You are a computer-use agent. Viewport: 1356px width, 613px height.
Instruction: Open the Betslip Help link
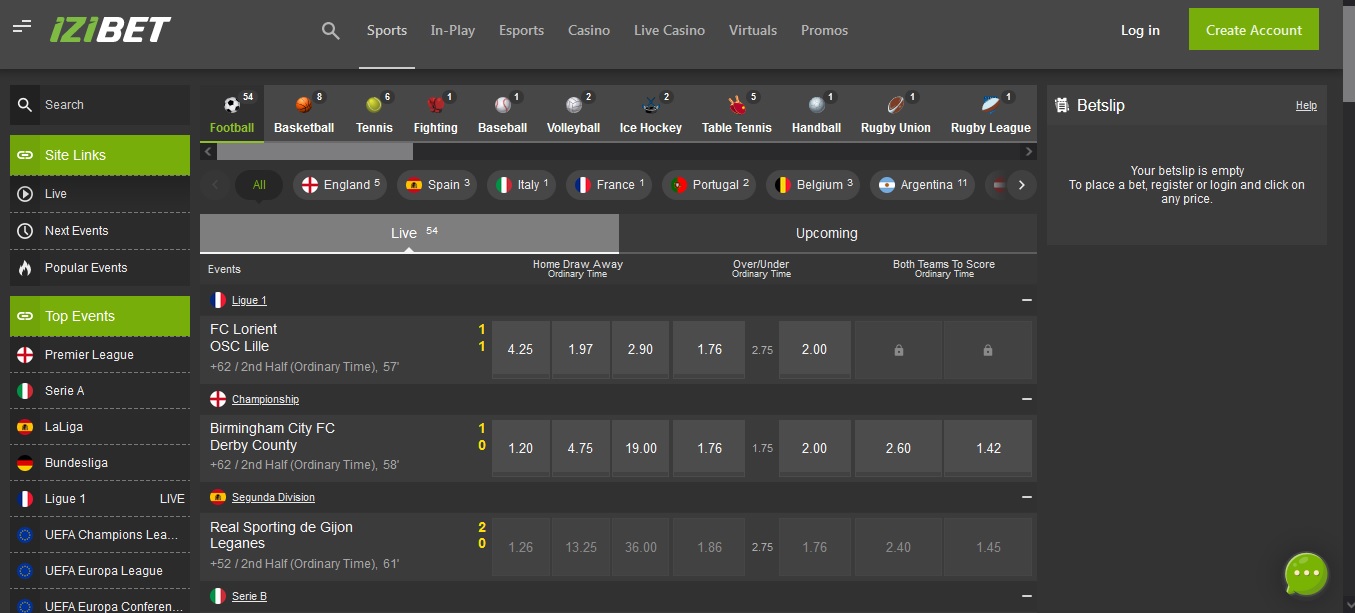point(1306,106)
